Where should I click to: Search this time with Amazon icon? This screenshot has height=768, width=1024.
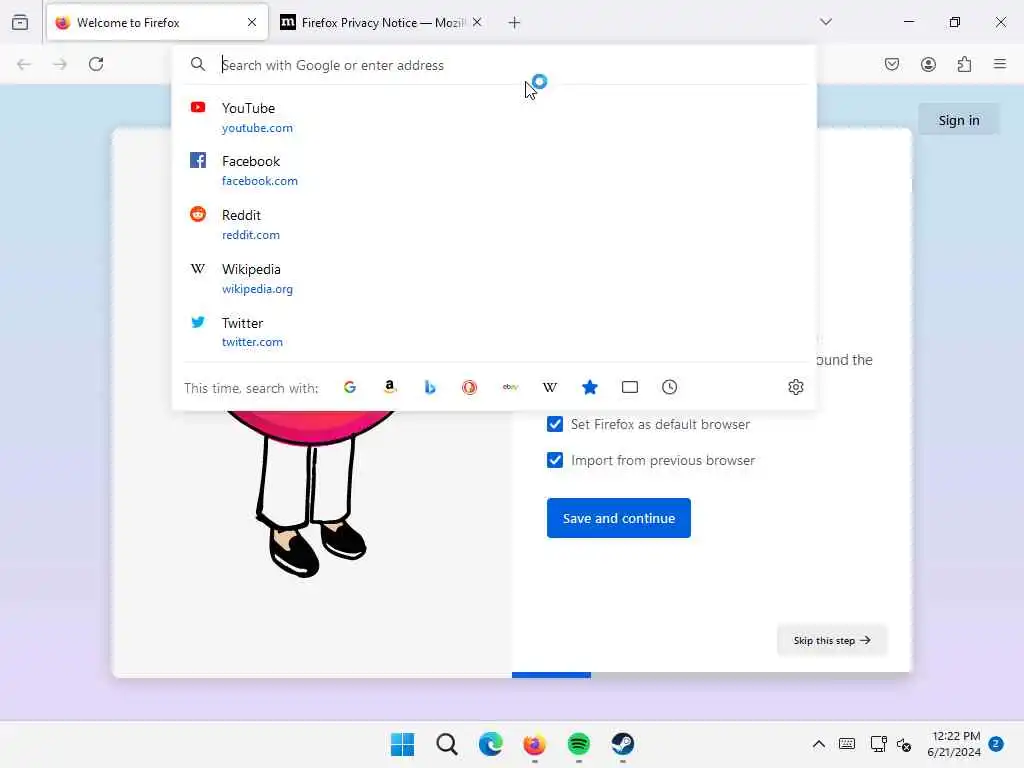point(390,387)
